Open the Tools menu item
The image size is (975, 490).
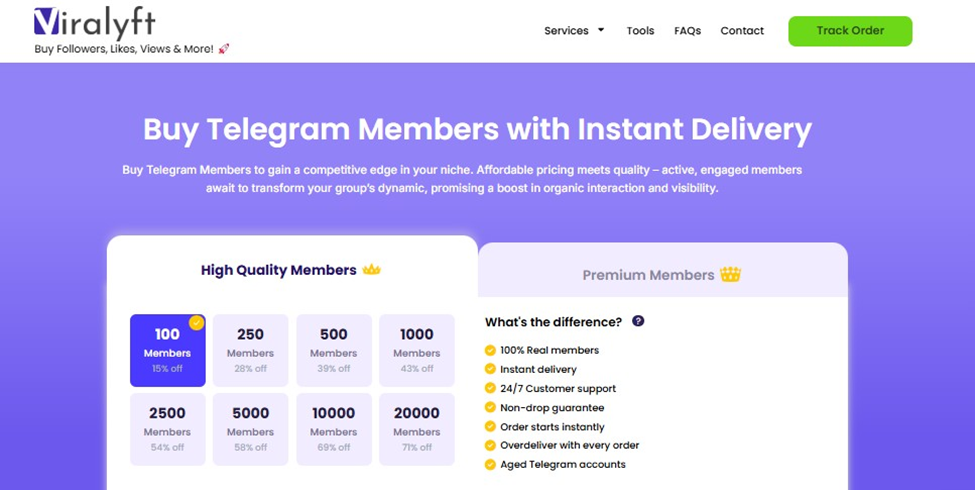(640, 31)
